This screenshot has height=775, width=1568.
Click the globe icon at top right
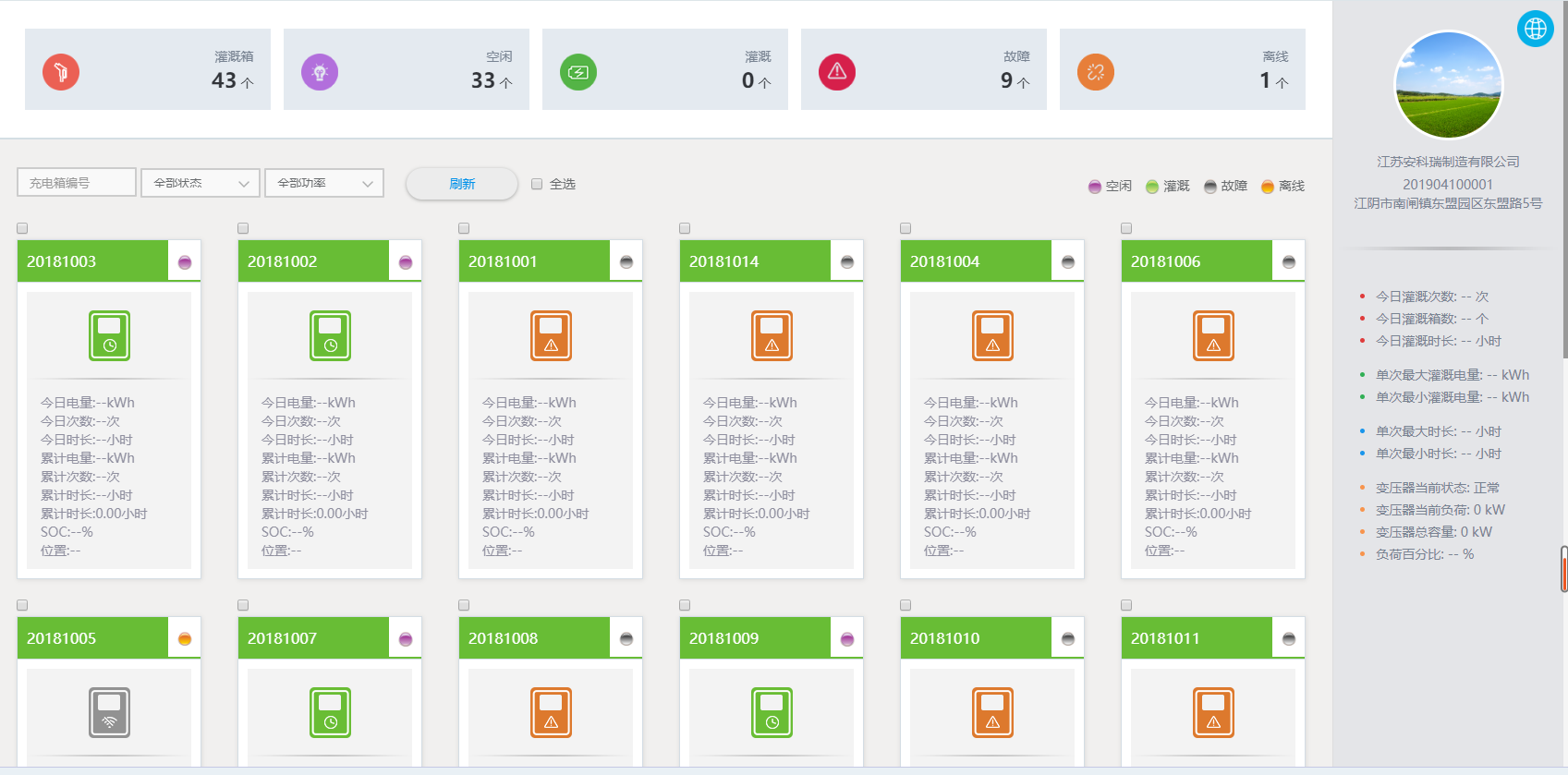click(x=1535, y=29)
